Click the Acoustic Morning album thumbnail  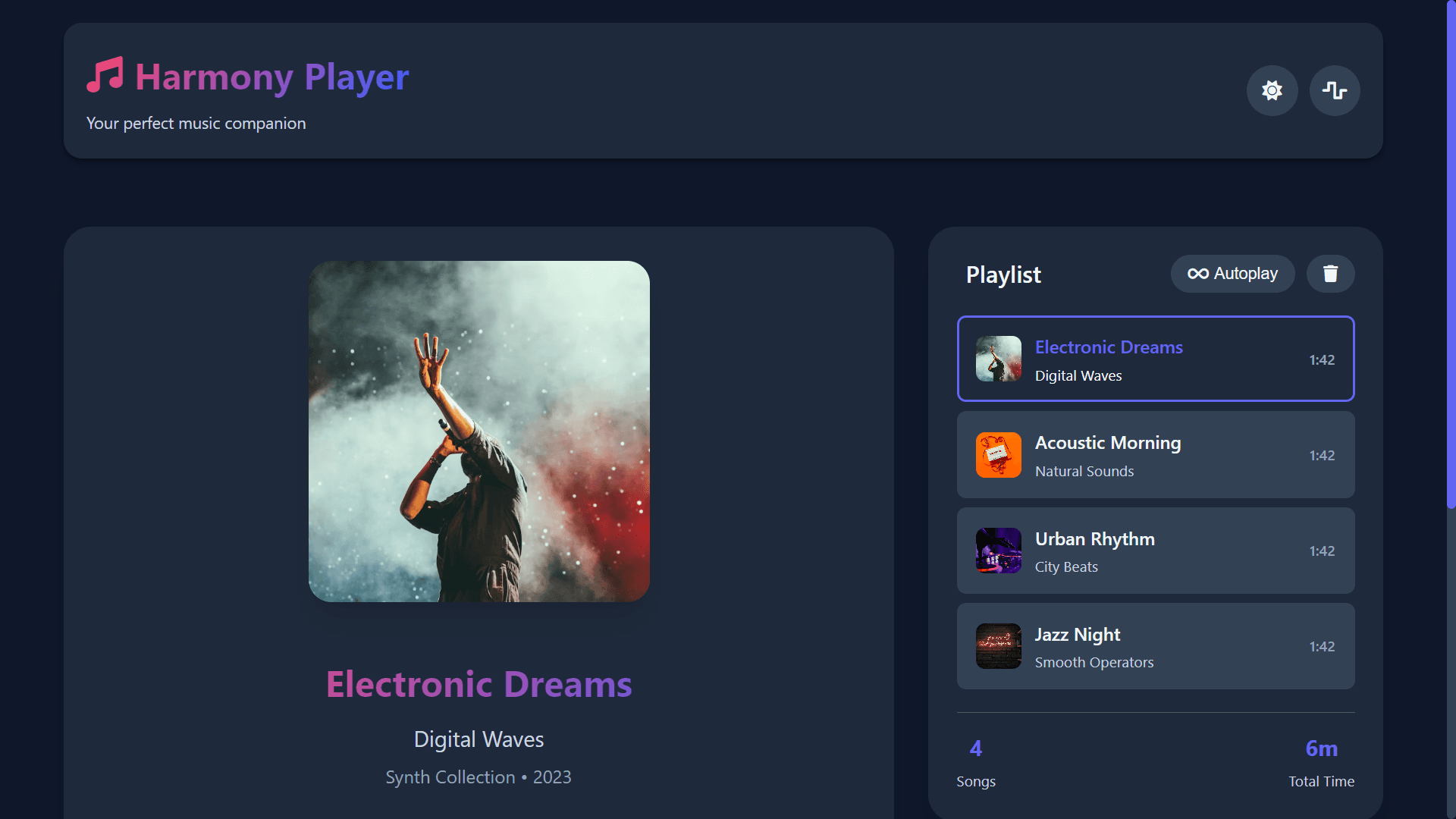(998, 455)
